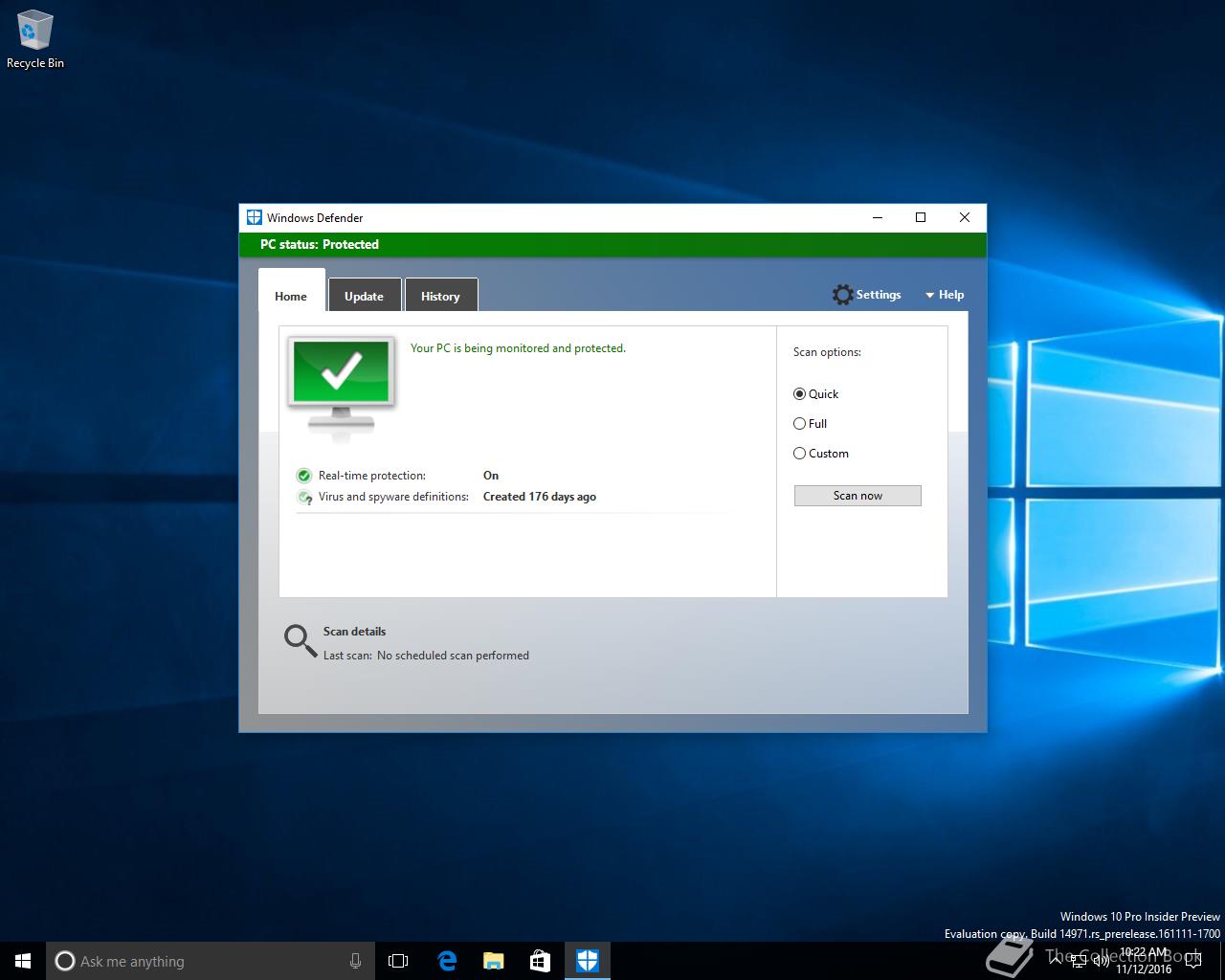Click the green monitor checkmark status image
Viewport: 1225px width, 980px height.
tap(342, 387)
